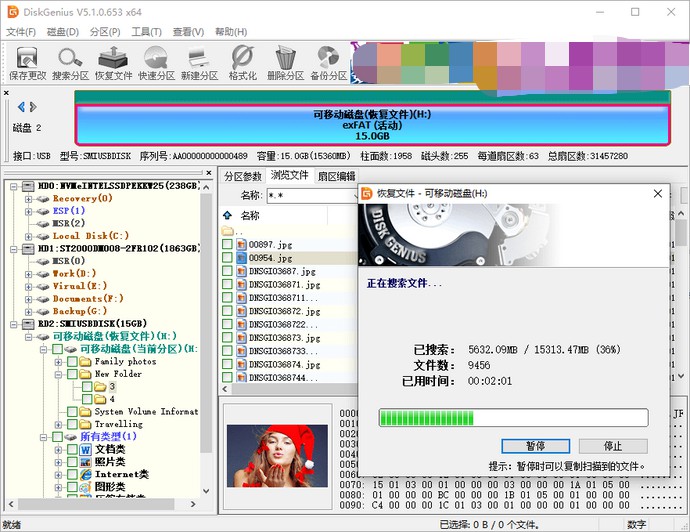The width and height of the screenshot is (690, 532).
Task: Click the 停止 (Stop) button
Action: 612,446
